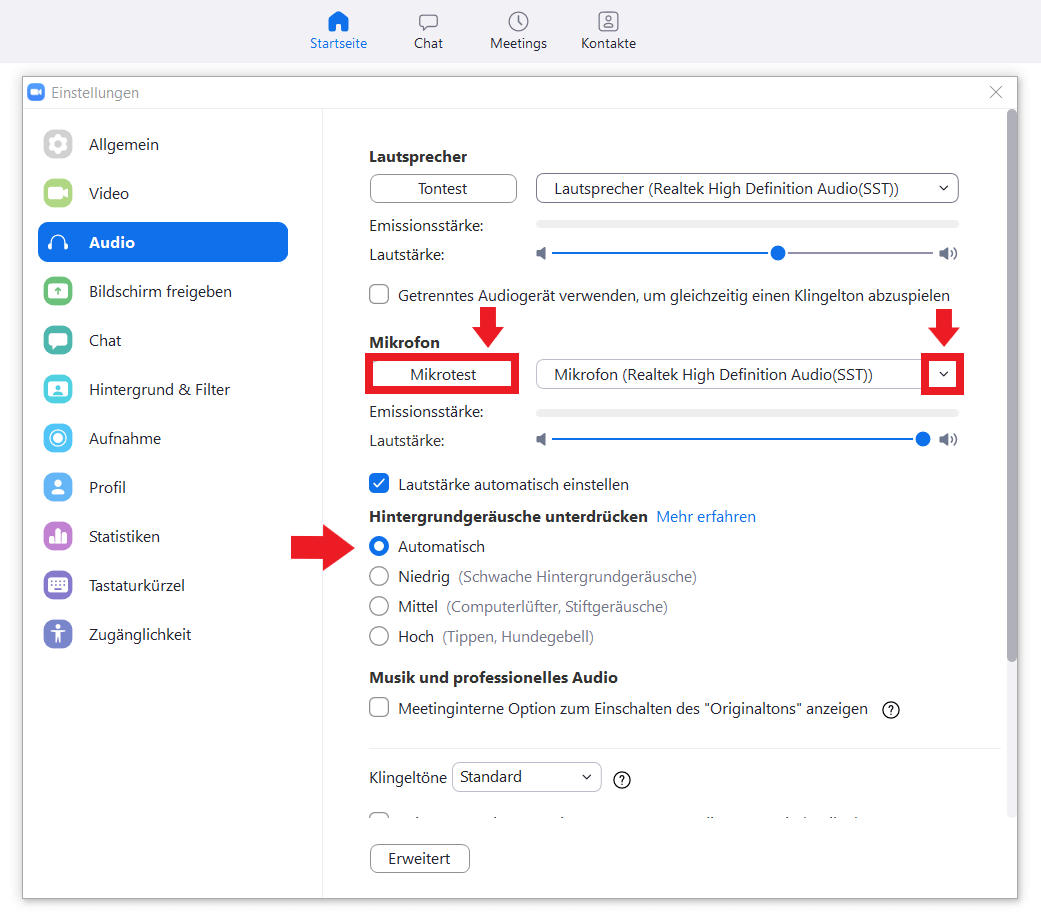The image size is (1041, 919).
Task: Open Kontakte contacts icon
Action: click(608, 22)
